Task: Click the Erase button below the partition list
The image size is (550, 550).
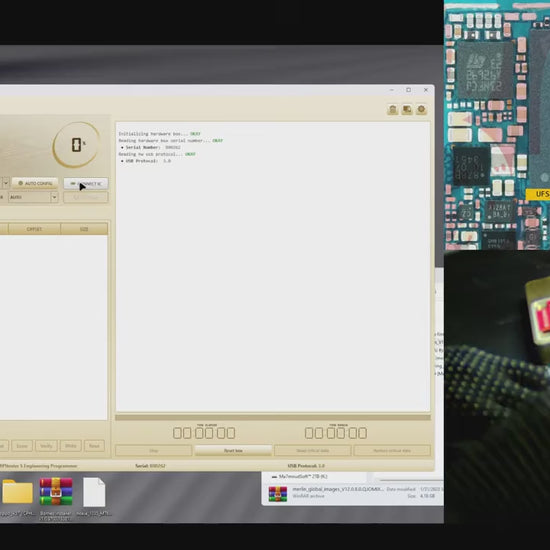Action: 22,446
